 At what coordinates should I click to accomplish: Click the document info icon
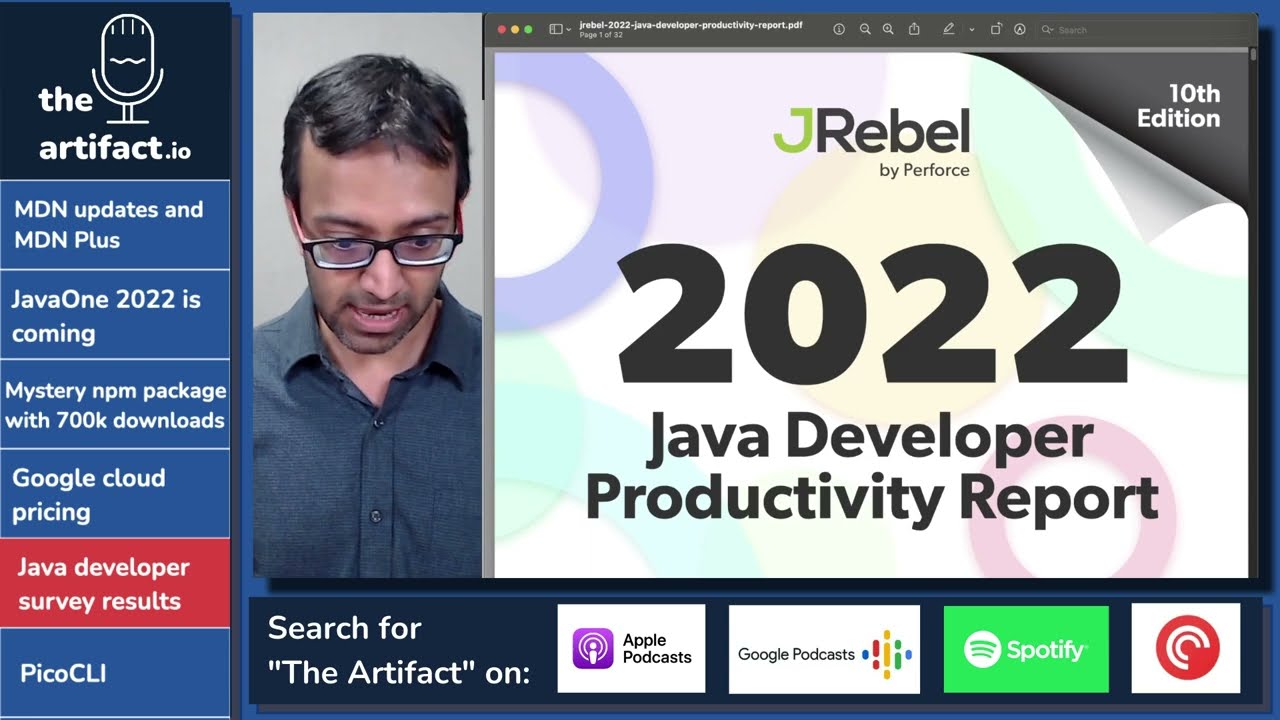tap(839, 30)
